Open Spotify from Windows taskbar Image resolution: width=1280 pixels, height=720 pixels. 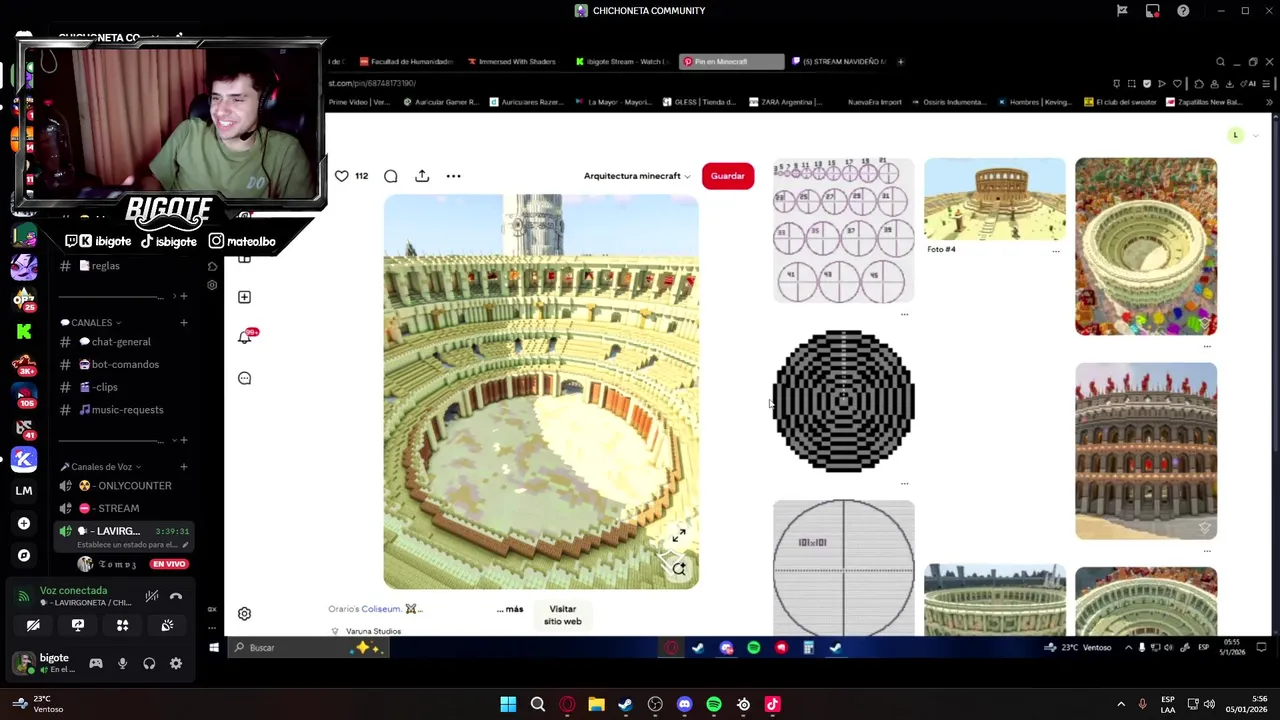(x=714, y=704)
